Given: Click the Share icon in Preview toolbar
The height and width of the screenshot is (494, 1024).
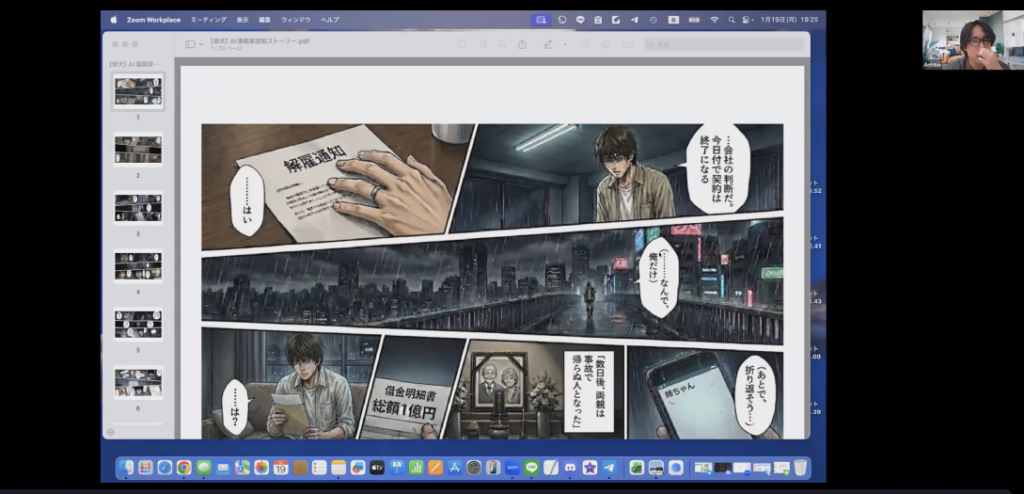Looking at the screenshot, I should pos(522,44).
